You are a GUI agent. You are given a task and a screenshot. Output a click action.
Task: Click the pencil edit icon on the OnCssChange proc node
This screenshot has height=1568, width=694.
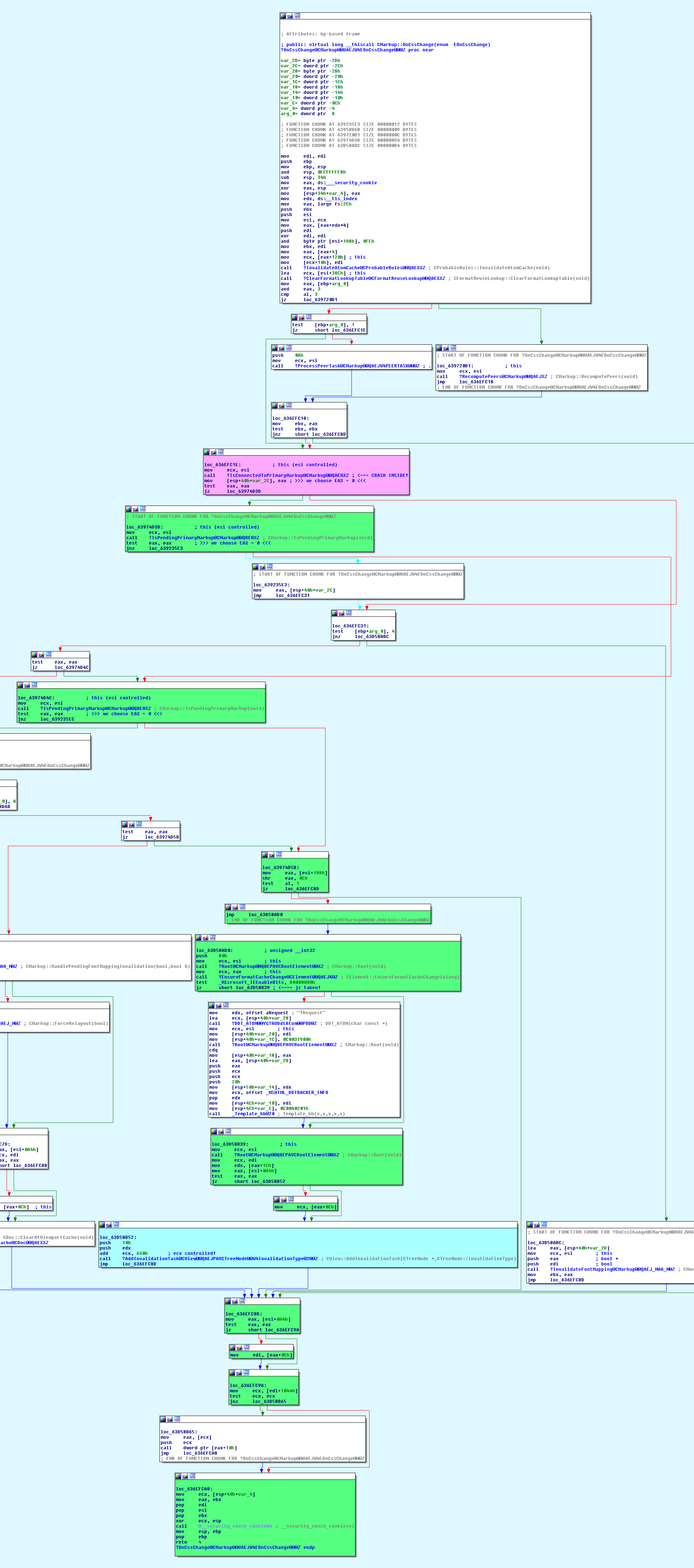(x=290, y=16)
